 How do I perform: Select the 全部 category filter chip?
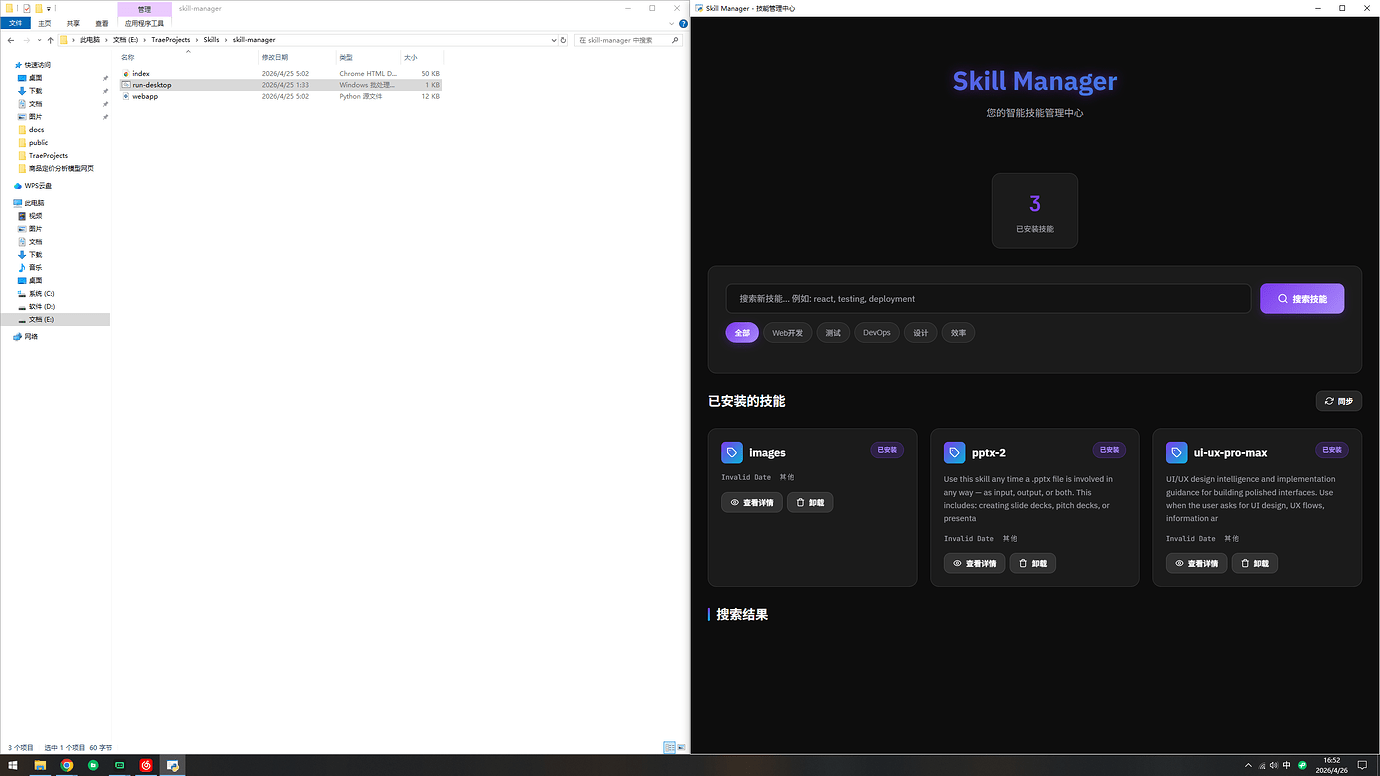pos(742,332)
